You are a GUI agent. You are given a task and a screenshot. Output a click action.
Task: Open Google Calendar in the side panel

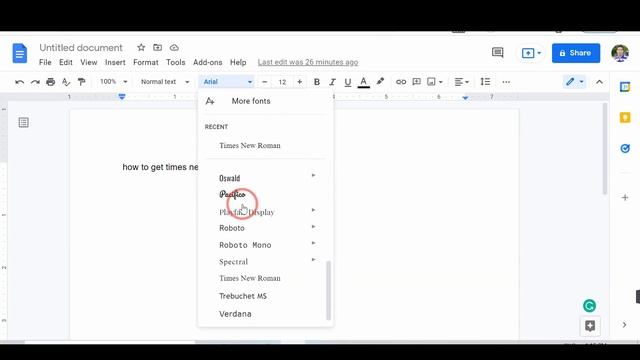pyautogui.click(x=625, y=87)
